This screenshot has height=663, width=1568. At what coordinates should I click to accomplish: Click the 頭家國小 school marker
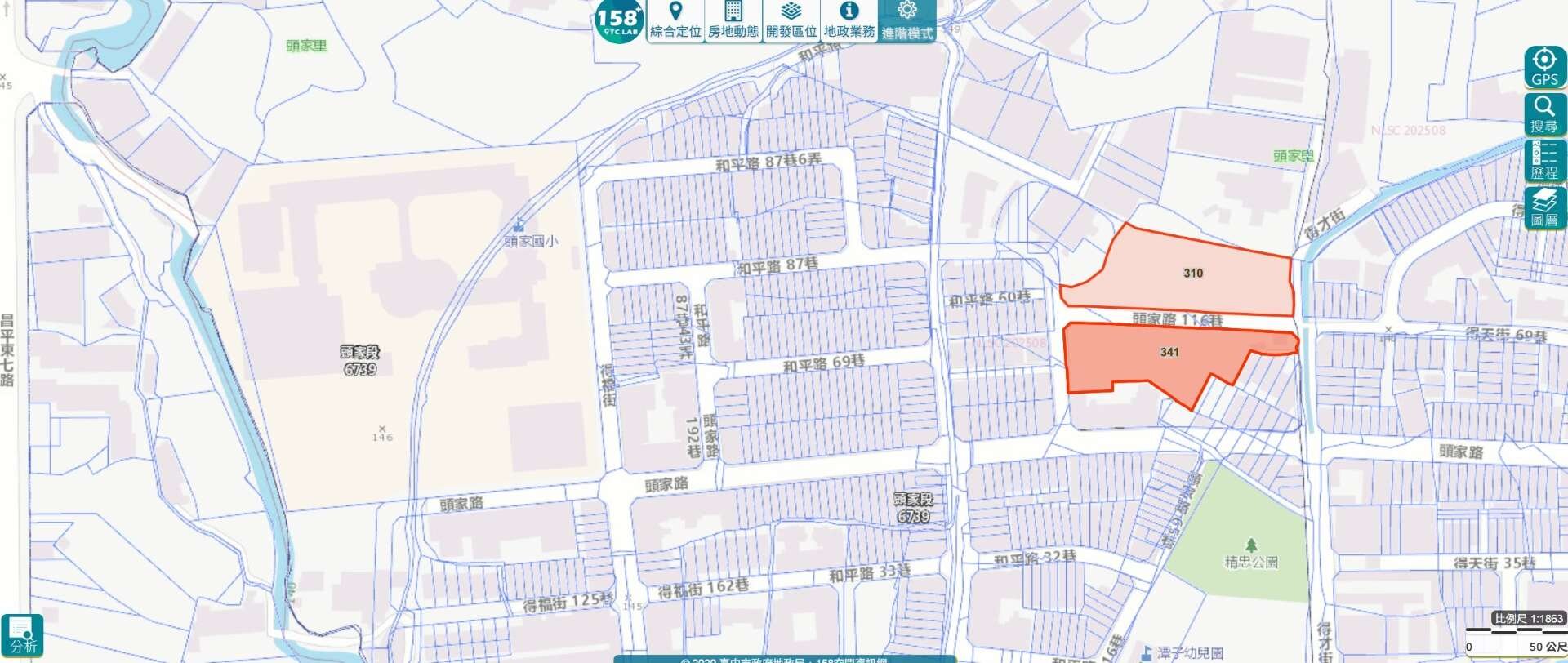pyautogui.click(x=519, y=225)
